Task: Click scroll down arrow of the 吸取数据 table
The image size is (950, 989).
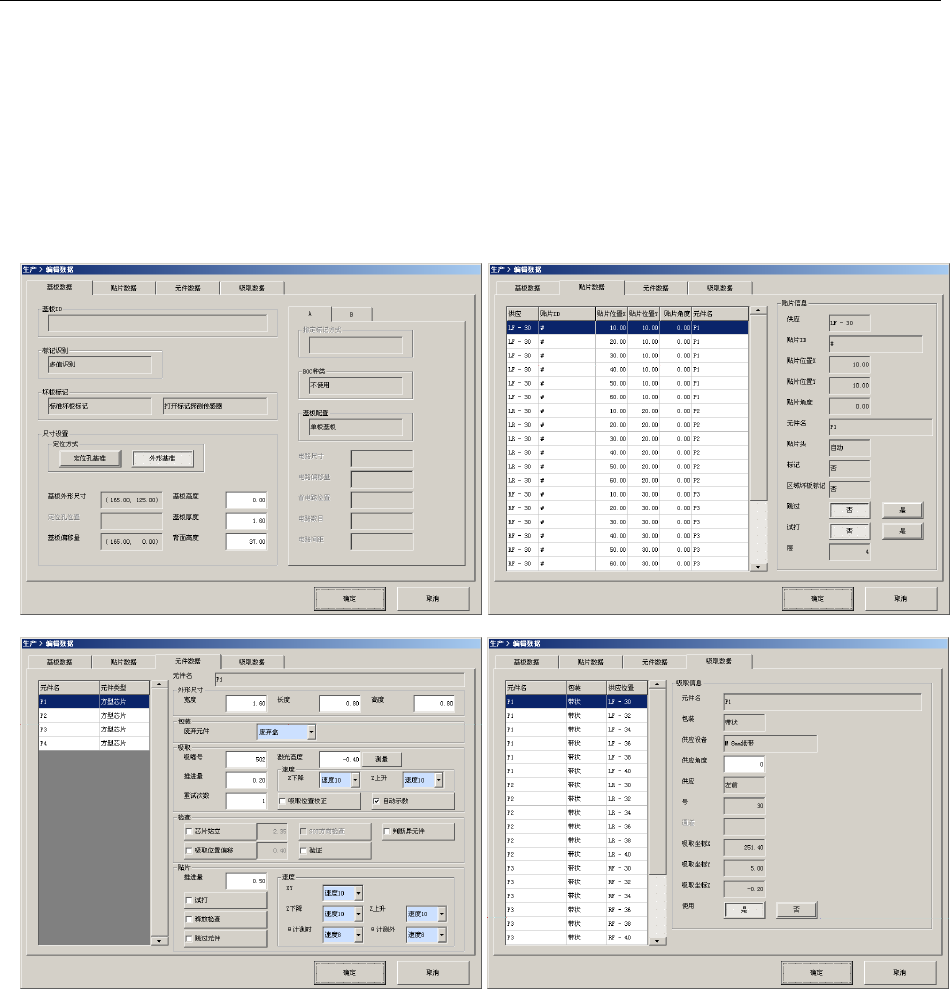Action: pos(657,940)
